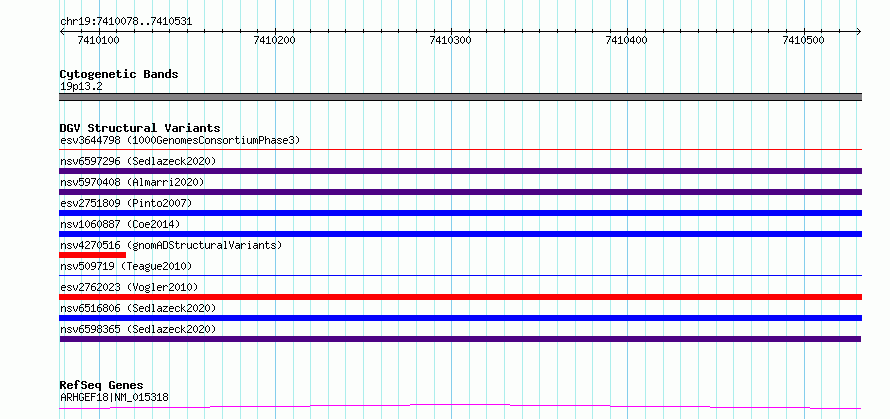Click the nsv509719 Teague2010 label
890x419 pixels.
pyautogui.click(x=126, y=266)
